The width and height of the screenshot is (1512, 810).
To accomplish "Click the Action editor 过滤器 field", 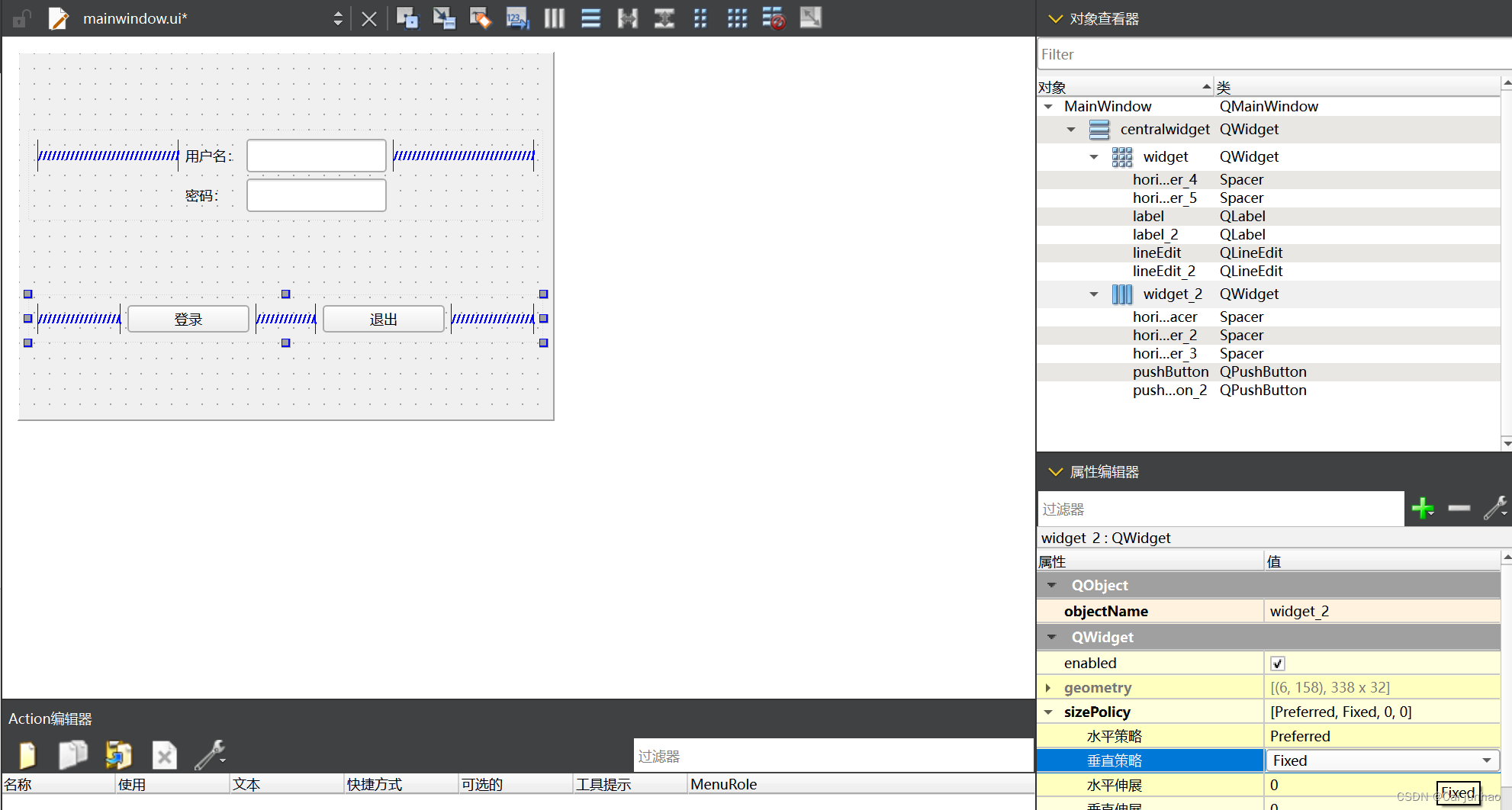I will click(833, 756).
